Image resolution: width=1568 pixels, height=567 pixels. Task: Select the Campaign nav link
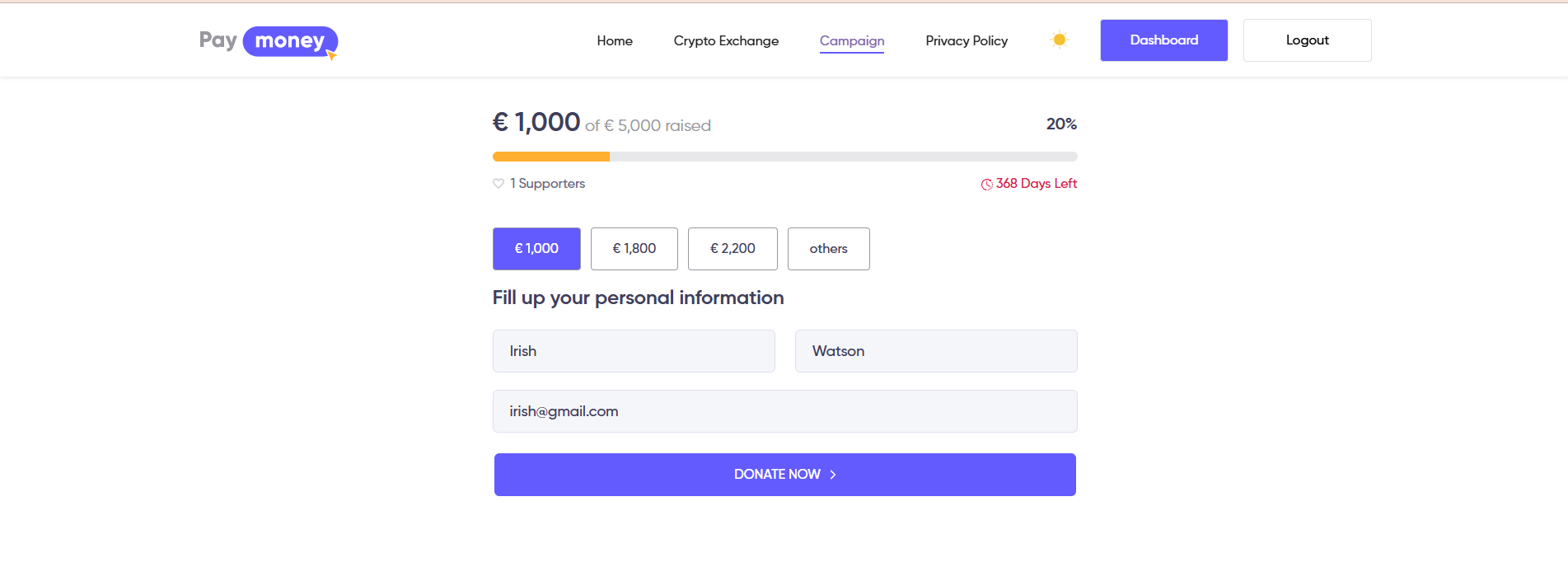click(x=852, y=41)
